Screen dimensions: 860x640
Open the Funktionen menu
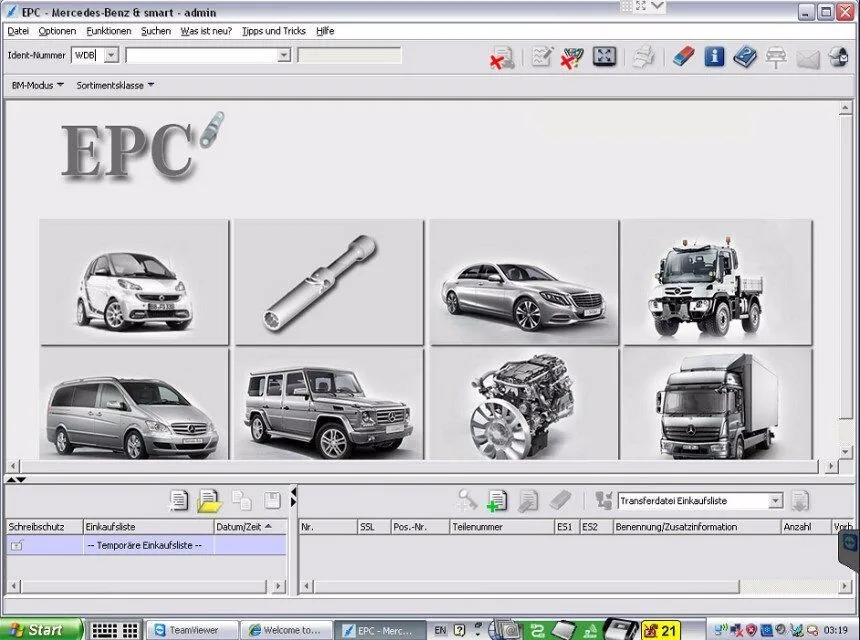[x=109, y=31]
